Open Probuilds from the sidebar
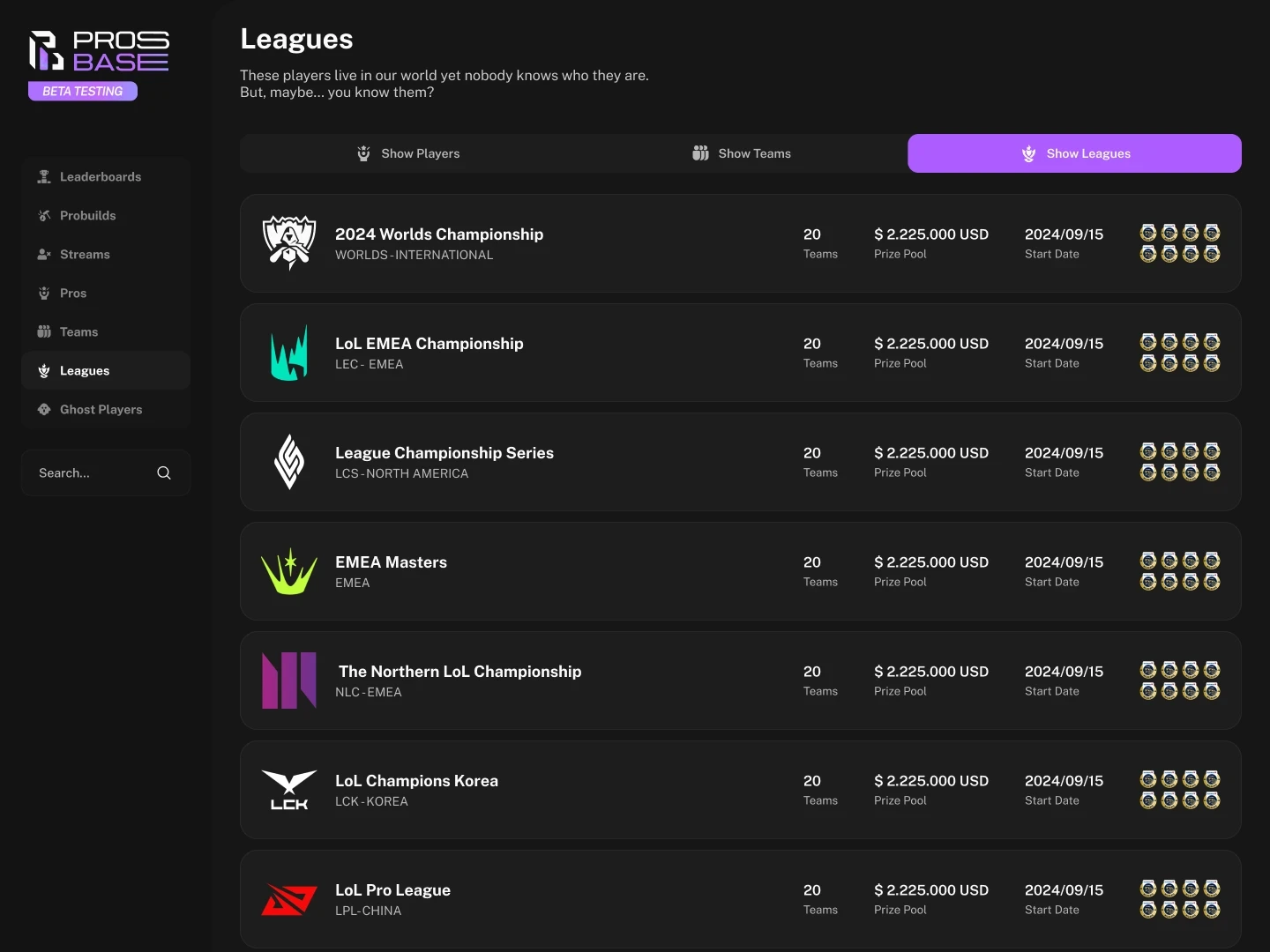This screenshot has height=952, width=1270. [106, 216]
